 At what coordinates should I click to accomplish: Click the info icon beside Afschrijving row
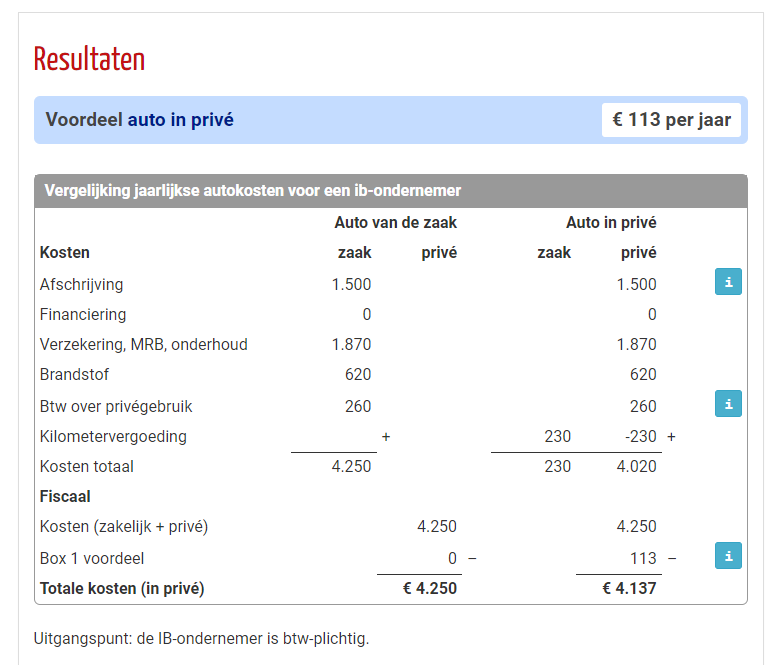tap(728, 282)
